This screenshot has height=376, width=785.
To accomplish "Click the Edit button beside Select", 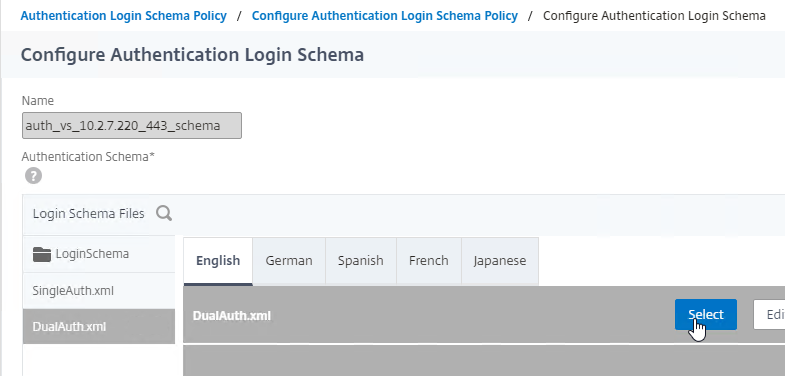I will coord(769,314).
